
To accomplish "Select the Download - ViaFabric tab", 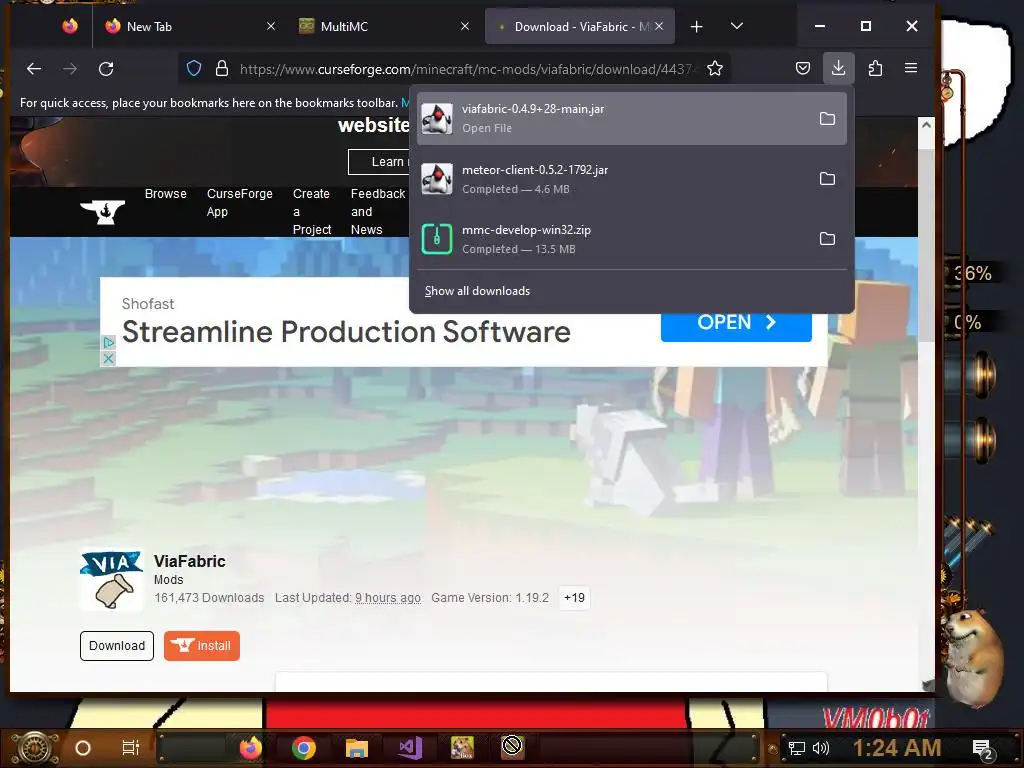I will 579,26.
